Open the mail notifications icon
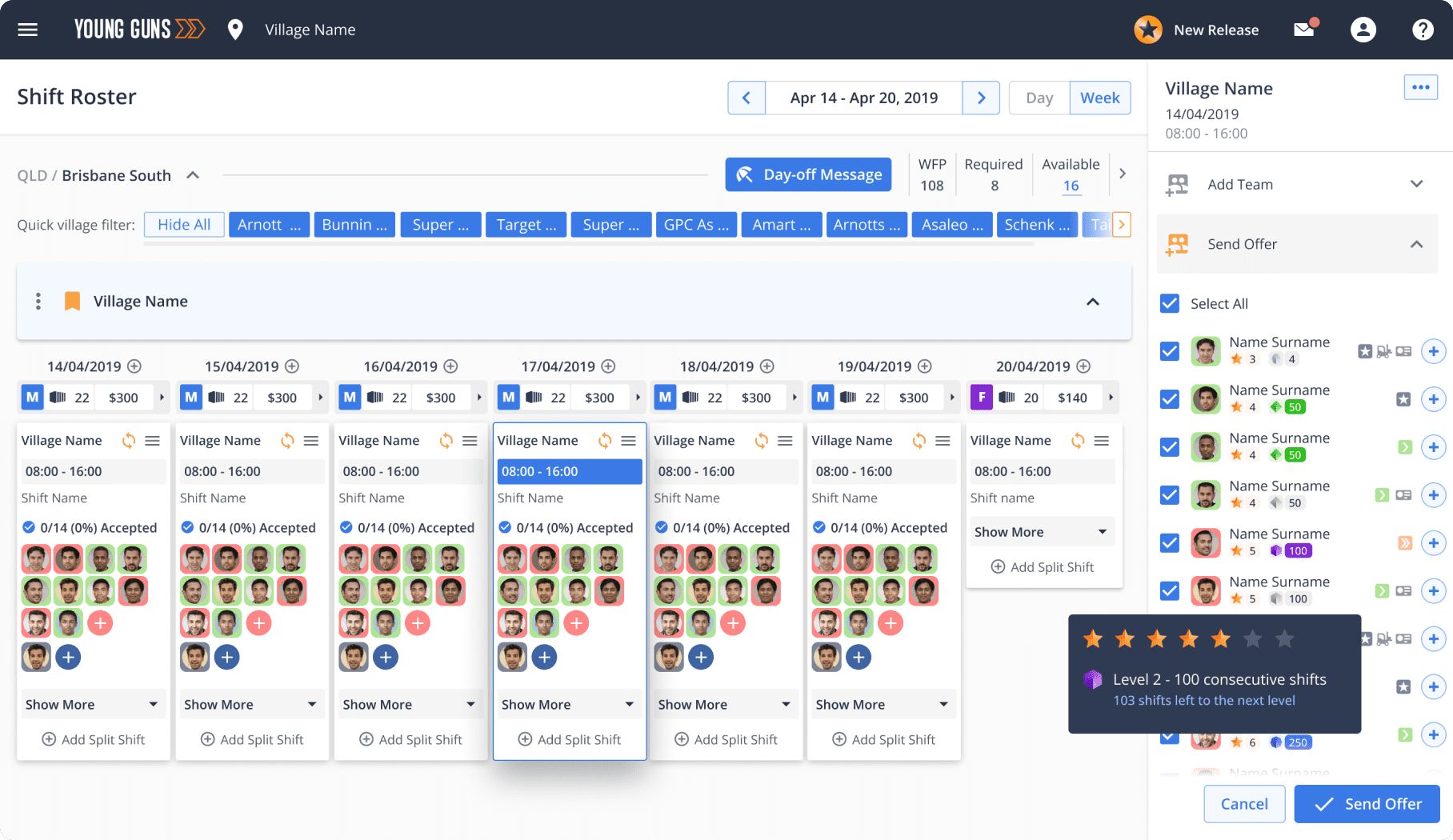Viewport: 1453px width, 840px height. pyautogui.click(x=1305, y=30)
